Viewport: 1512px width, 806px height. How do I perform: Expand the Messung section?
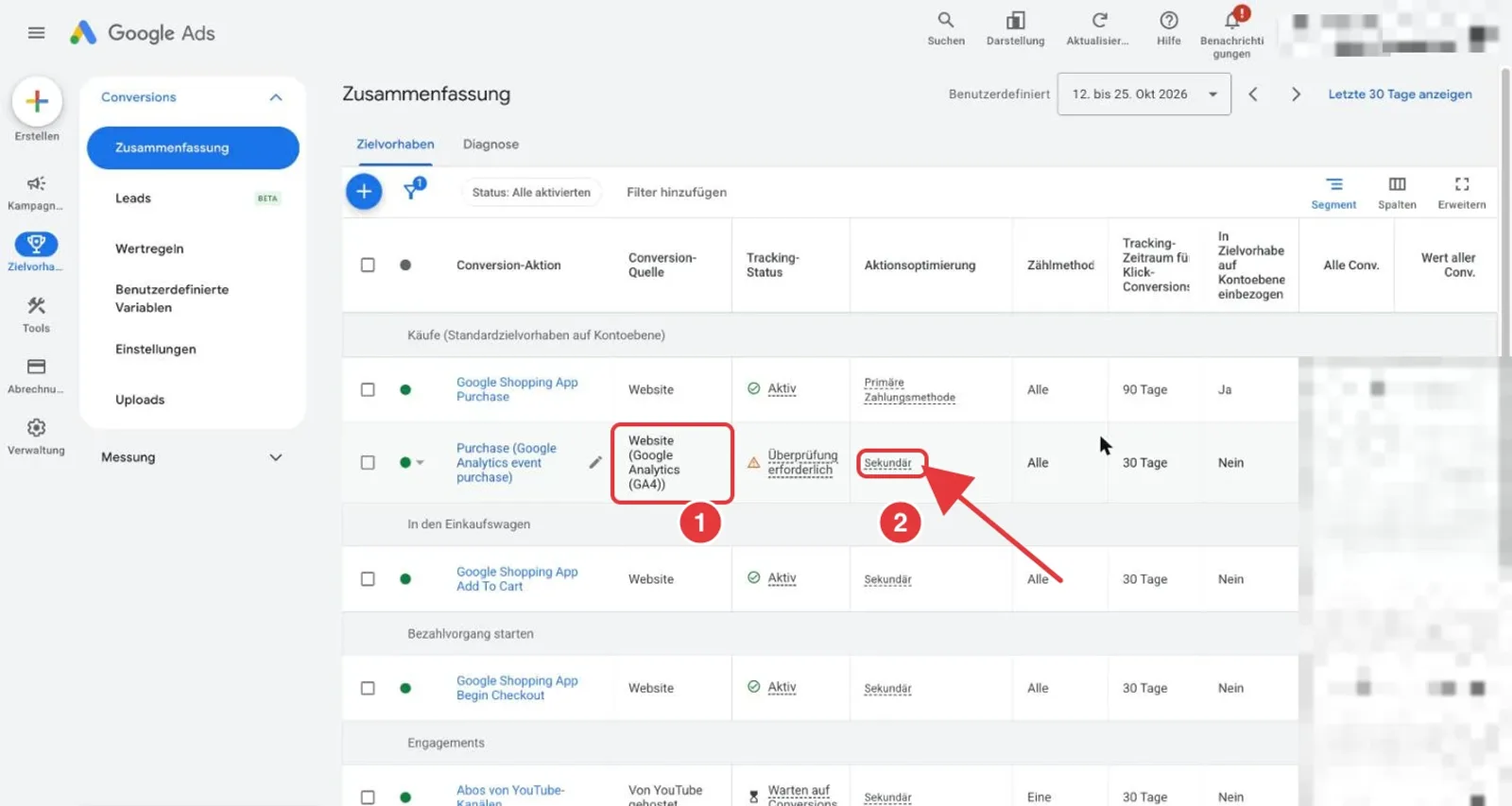tap(192, 457)
